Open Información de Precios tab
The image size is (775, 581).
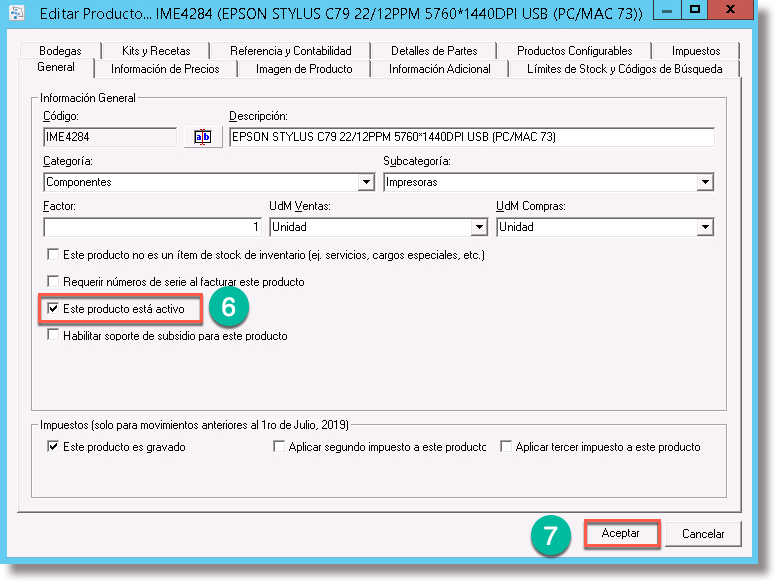(x=165, y=69)
